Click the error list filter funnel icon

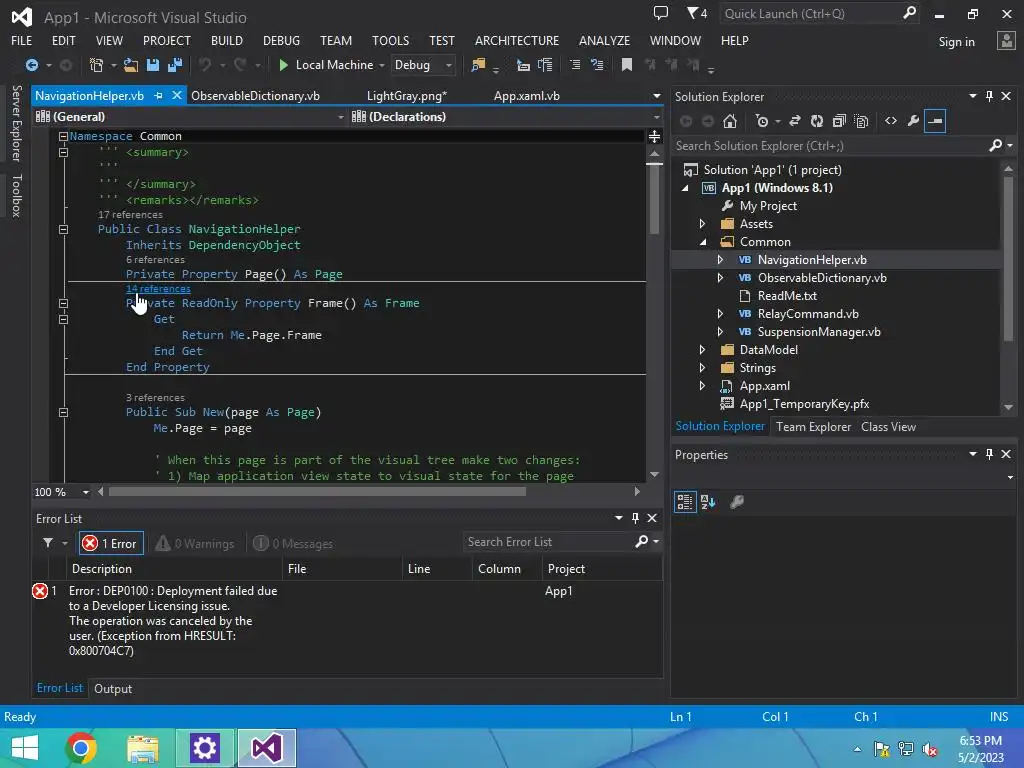click(48, 543)
